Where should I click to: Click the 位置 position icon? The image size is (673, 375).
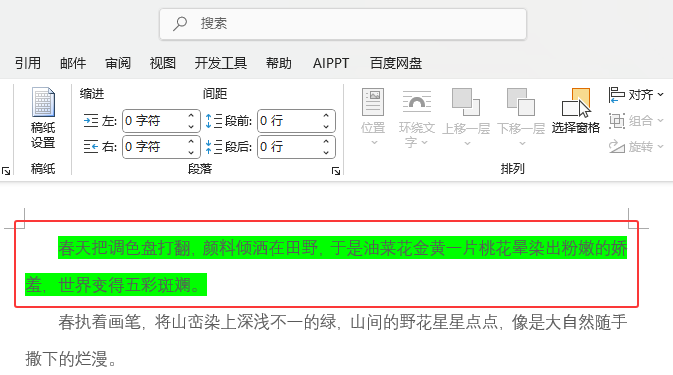tap(373, 102)
